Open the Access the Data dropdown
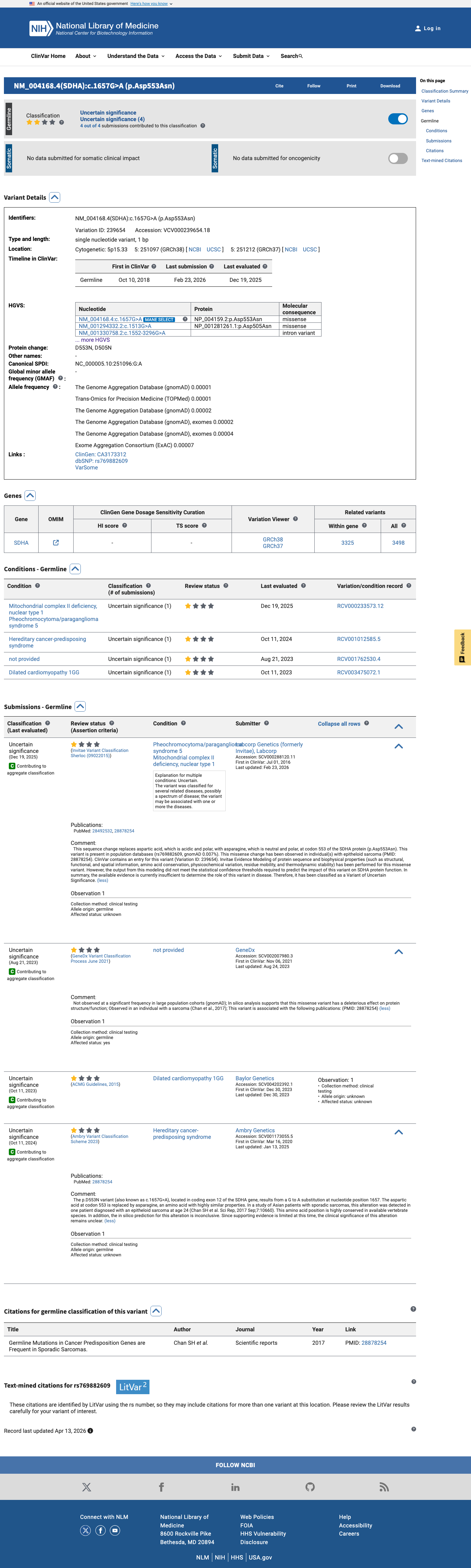This screenshot has width=471, height=1568. pos(199,56)
